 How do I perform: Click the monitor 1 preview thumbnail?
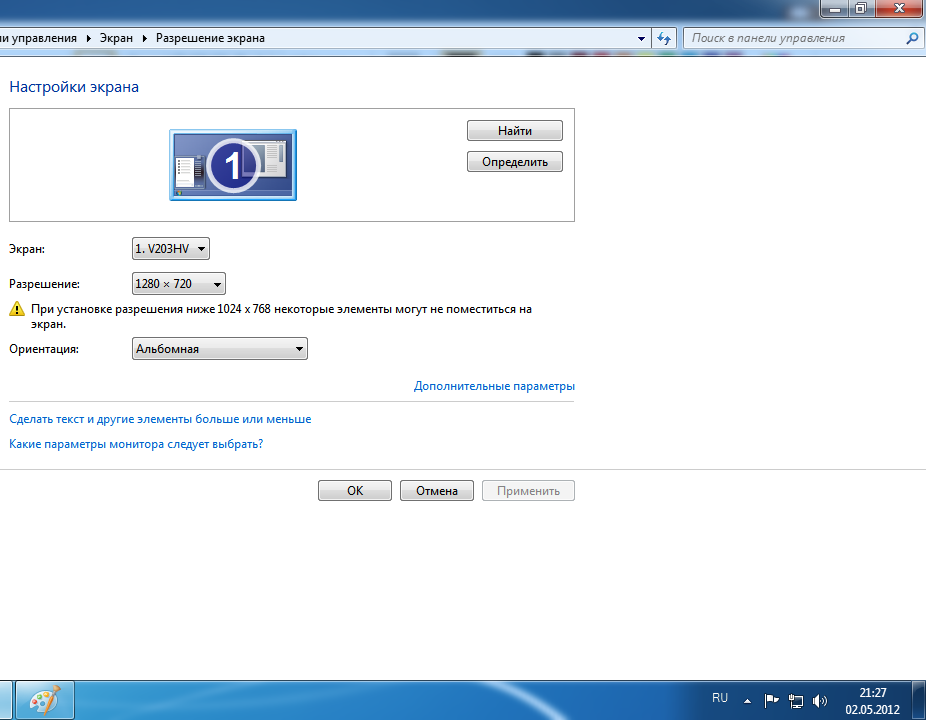[x=233, y=165]
